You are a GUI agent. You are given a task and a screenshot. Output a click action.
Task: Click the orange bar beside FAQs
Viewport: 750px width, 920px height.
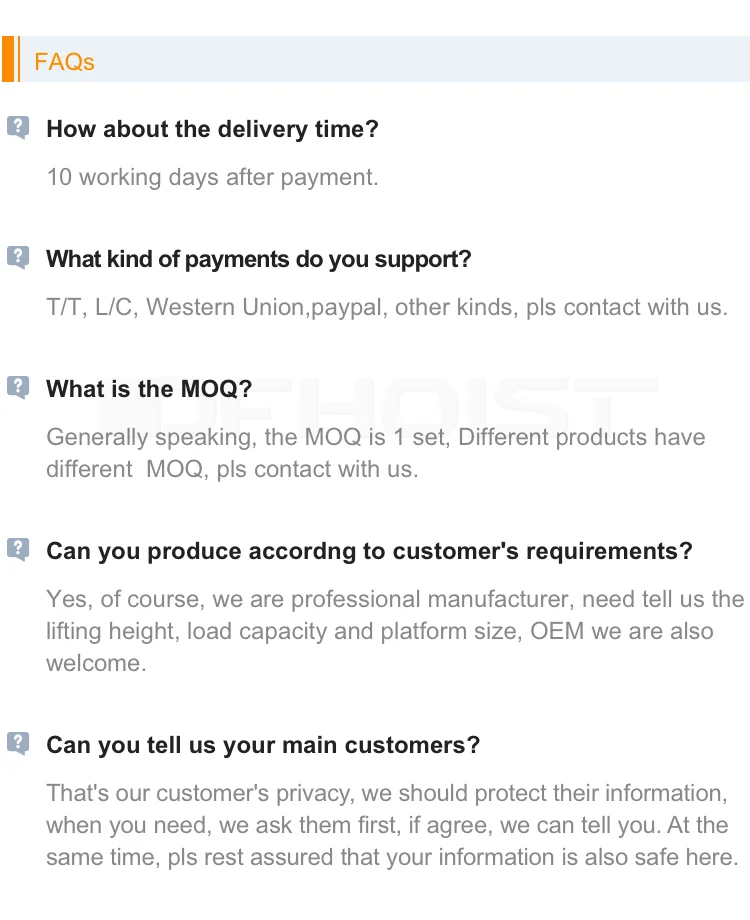click(8, 59)
